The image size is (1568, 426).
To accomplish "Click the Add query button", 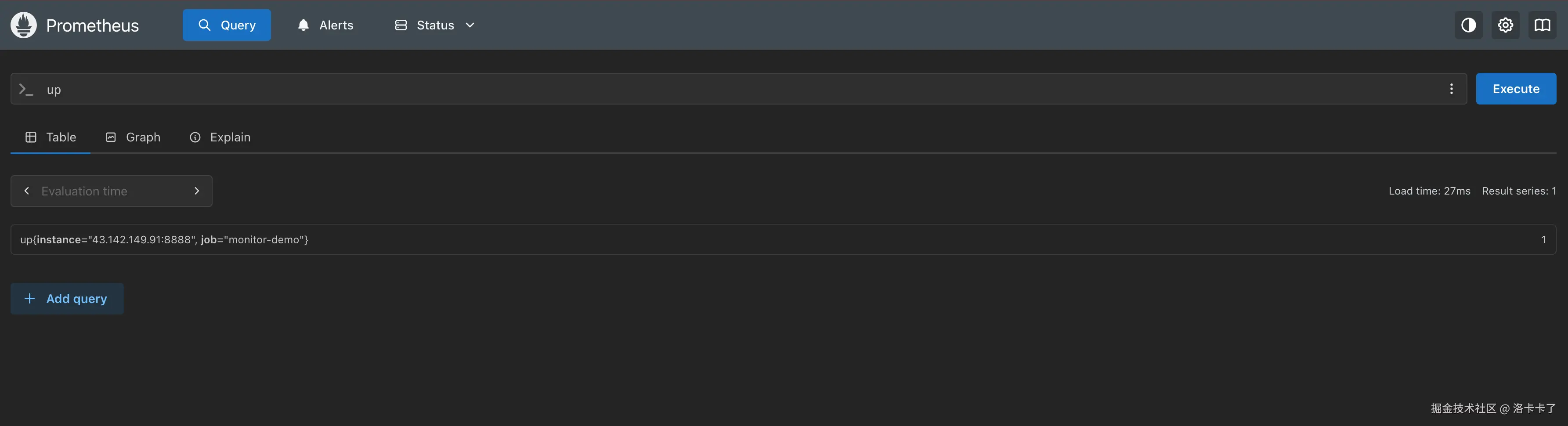I will (x=67, y=299).
